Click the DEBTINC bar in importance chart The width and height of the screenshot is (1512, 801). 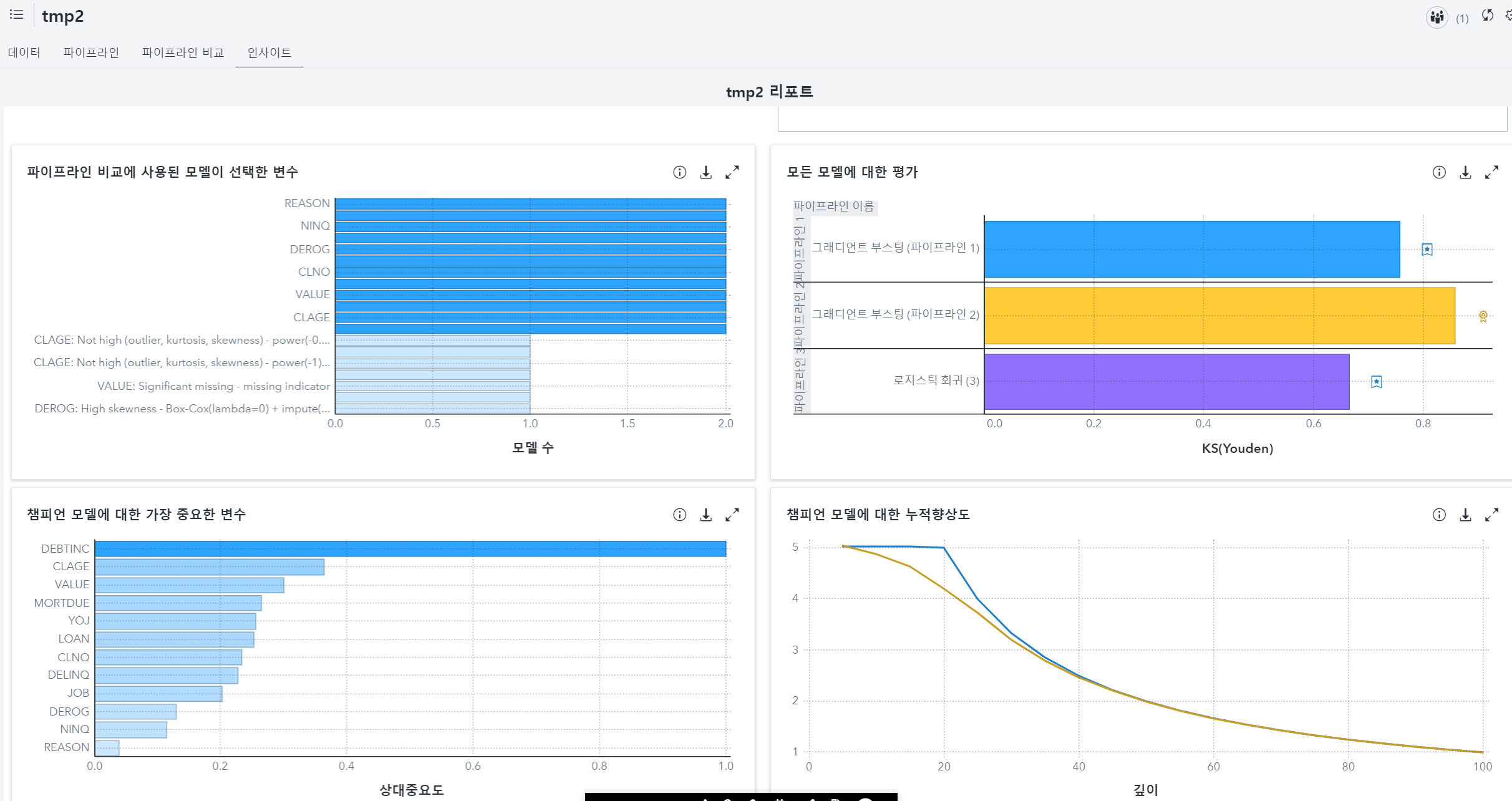(410, 549)
